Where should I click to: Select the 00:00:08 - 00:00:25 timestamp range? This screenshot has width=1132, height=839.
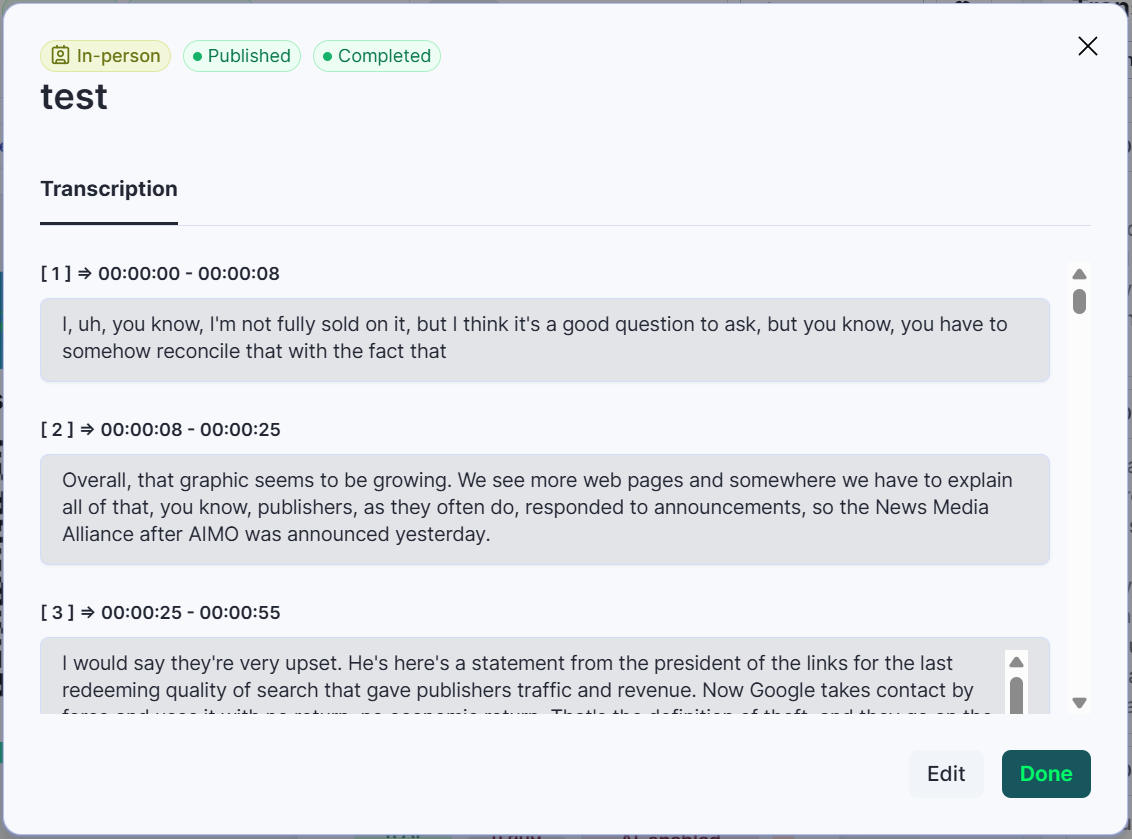pyautogui.click(x=190, y=430)
